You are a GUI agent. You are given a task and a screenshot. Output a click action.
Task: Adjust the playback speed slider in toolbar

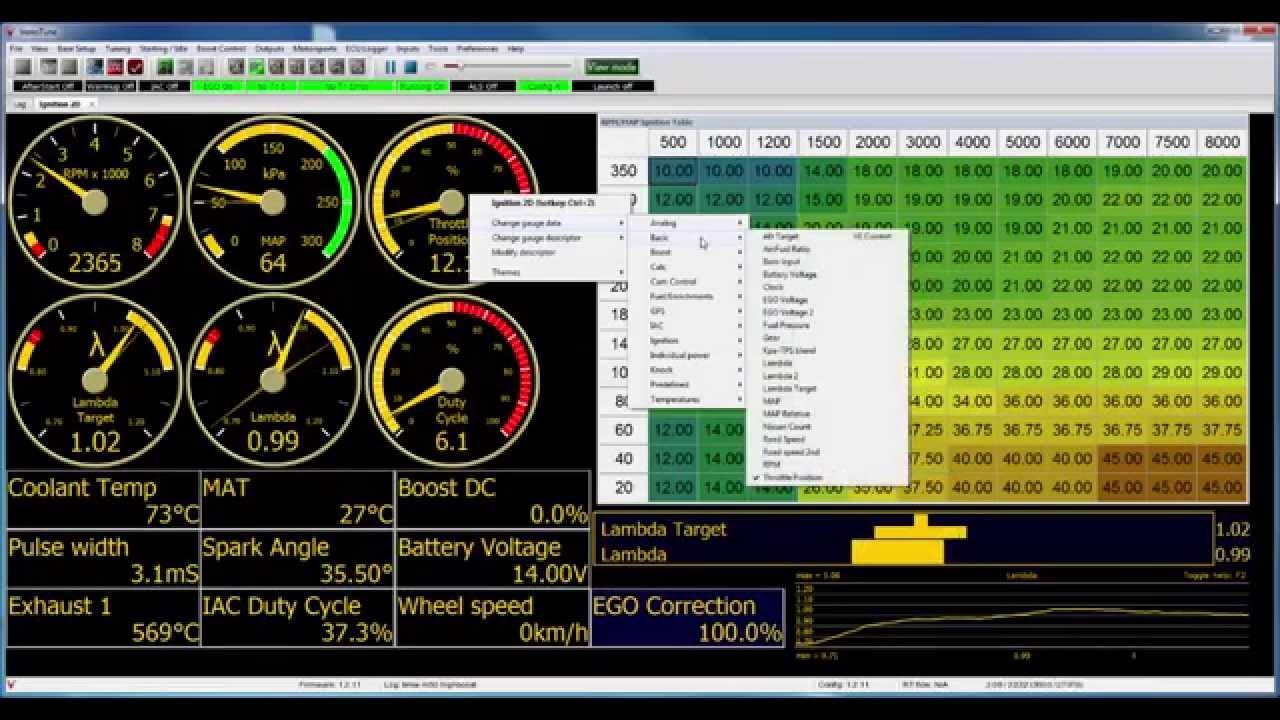(x=510, y=67)
